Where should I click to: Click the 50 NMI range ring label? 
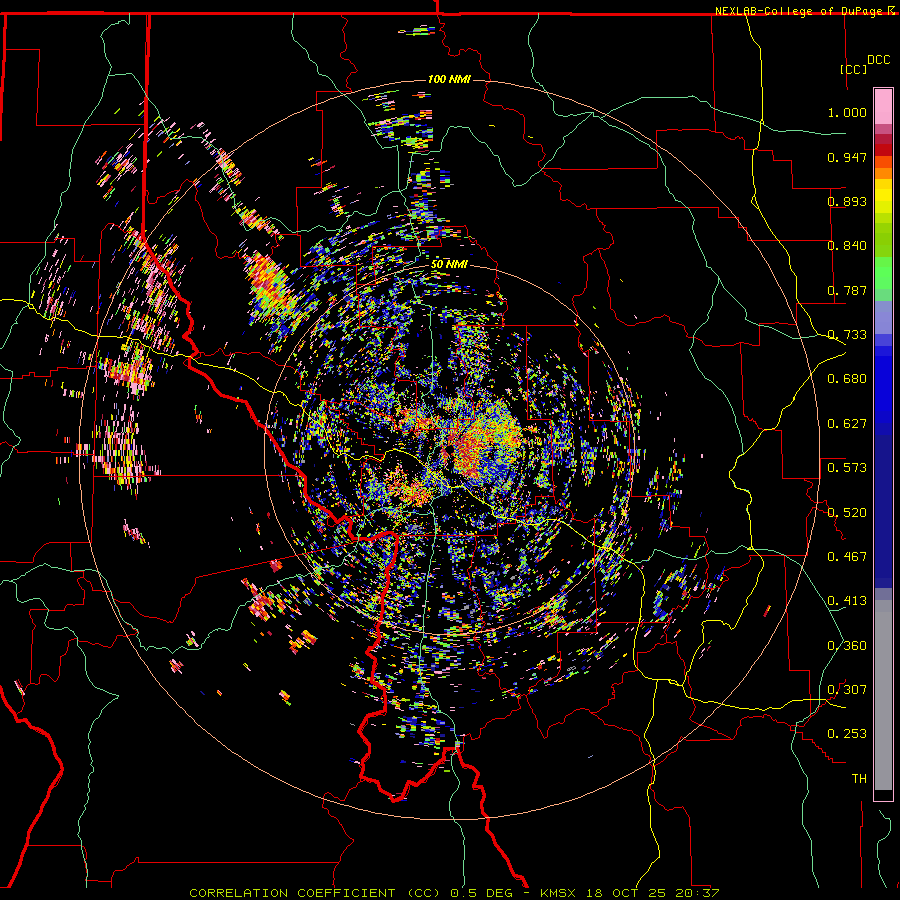(449, 265)
